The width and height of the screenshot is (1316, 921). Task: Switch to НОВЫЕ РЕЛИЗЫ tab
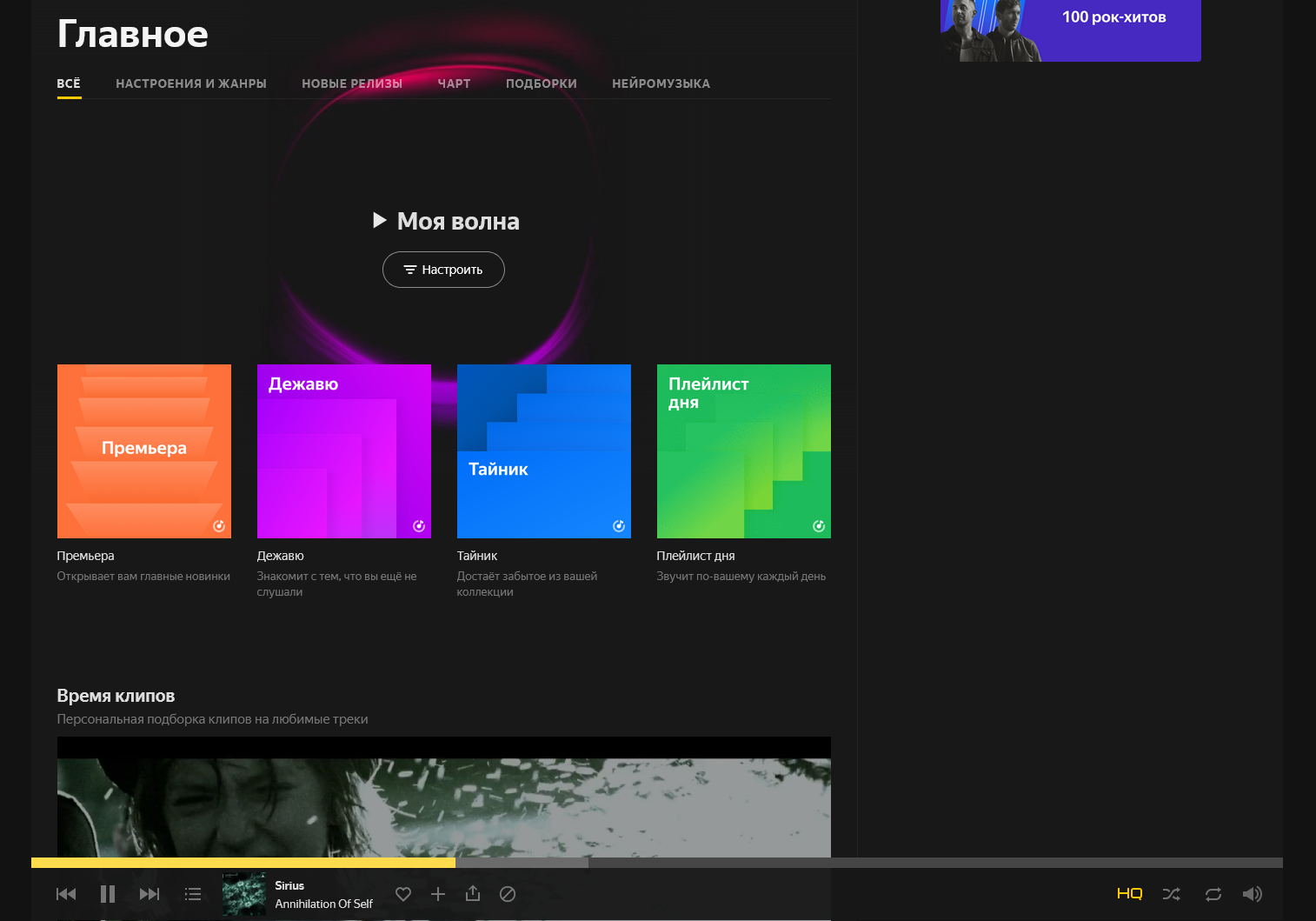click(352, 83)
